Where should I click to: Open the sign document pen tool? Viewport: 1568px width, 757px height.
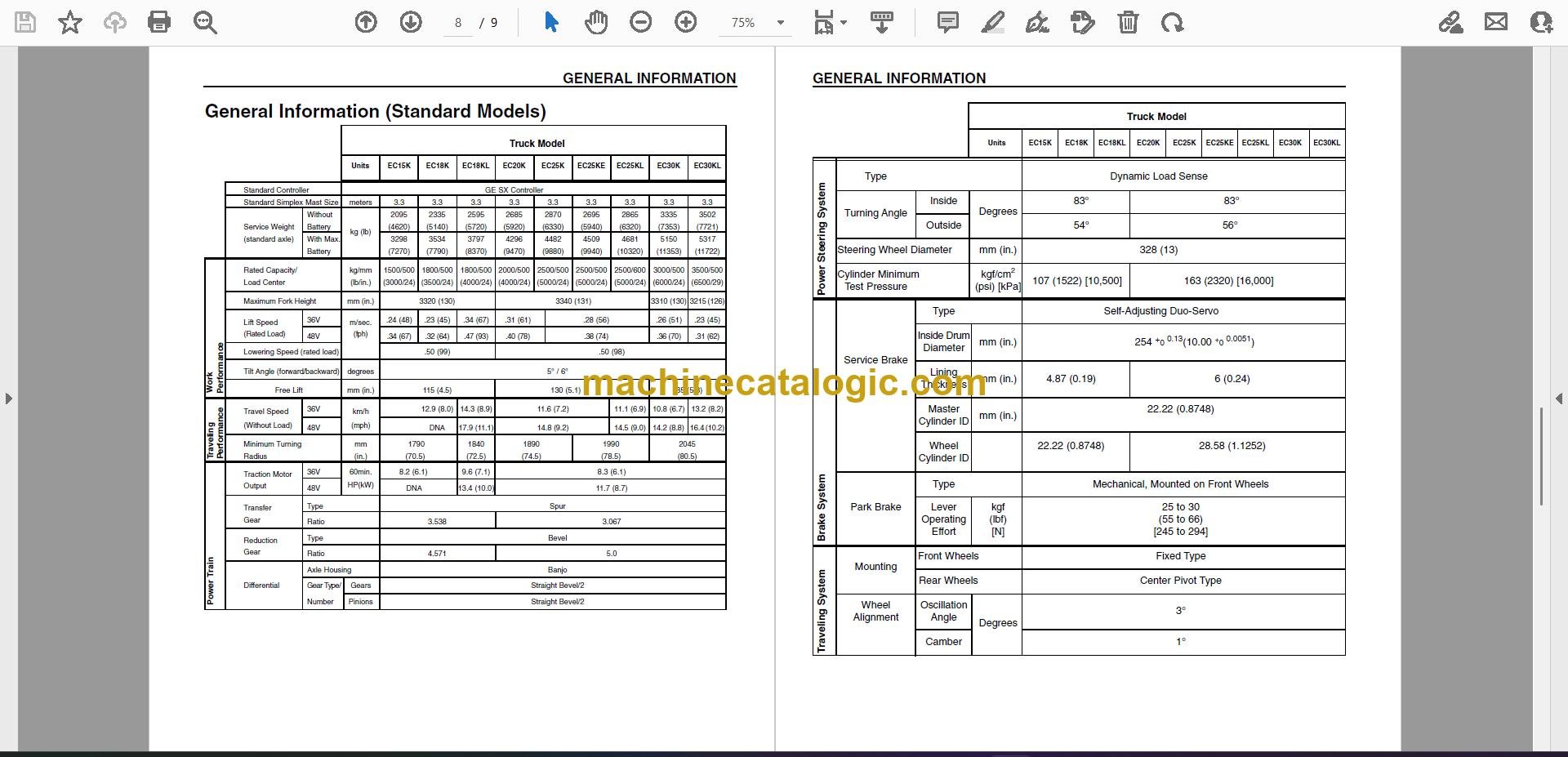click(1037, 22)
